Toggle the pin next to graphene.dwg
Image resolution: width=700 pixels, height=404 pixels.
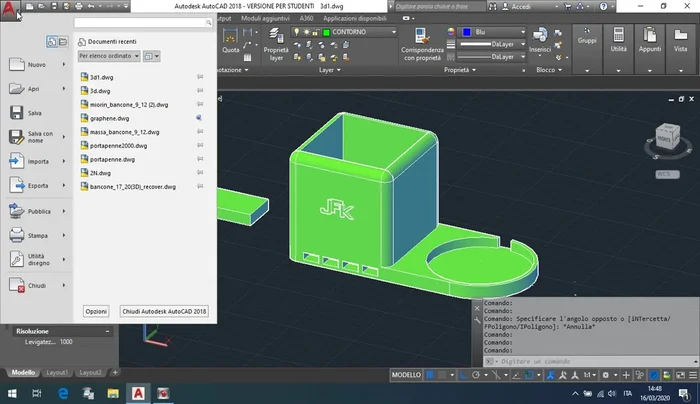[x=200, y=117]
